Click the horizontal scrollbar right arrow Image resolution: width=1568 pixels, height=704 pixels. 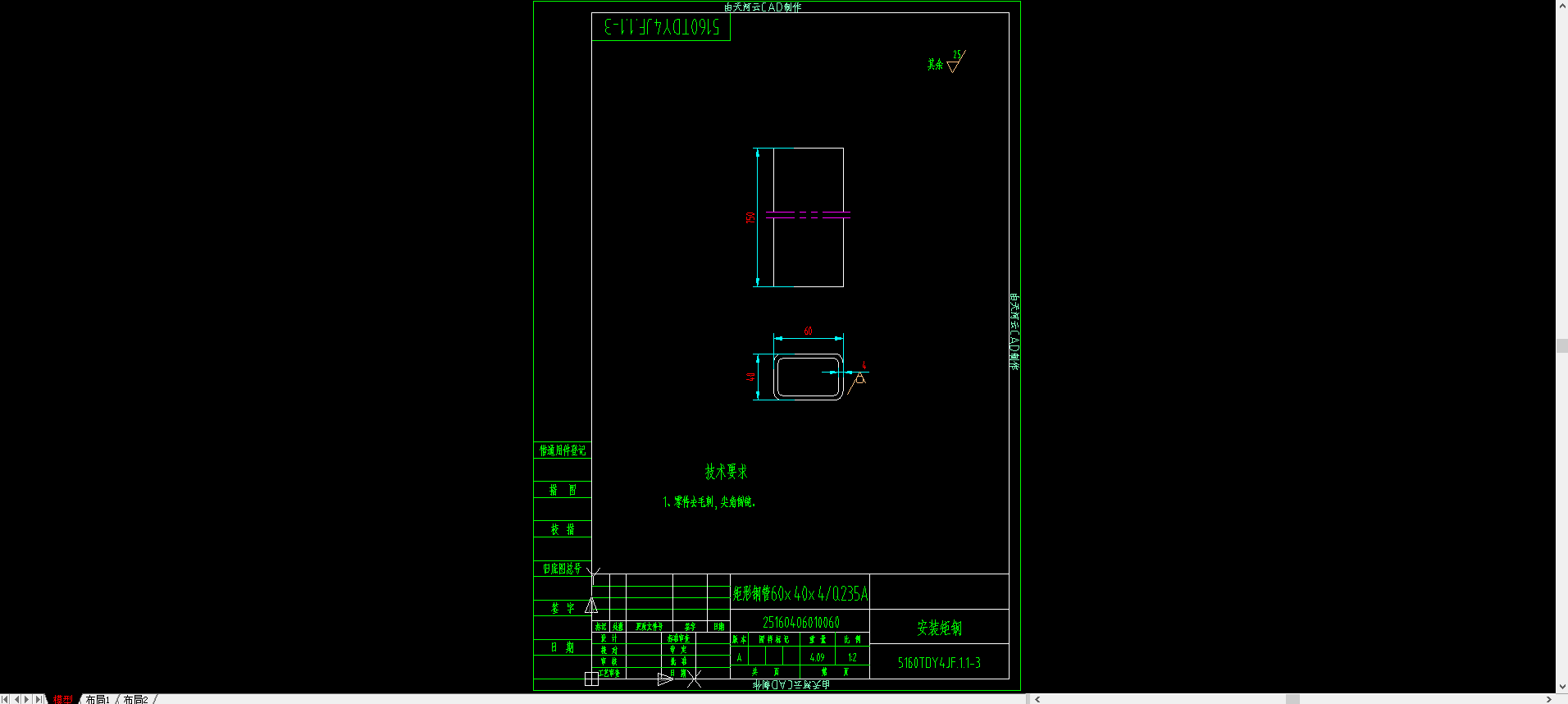1548,699
